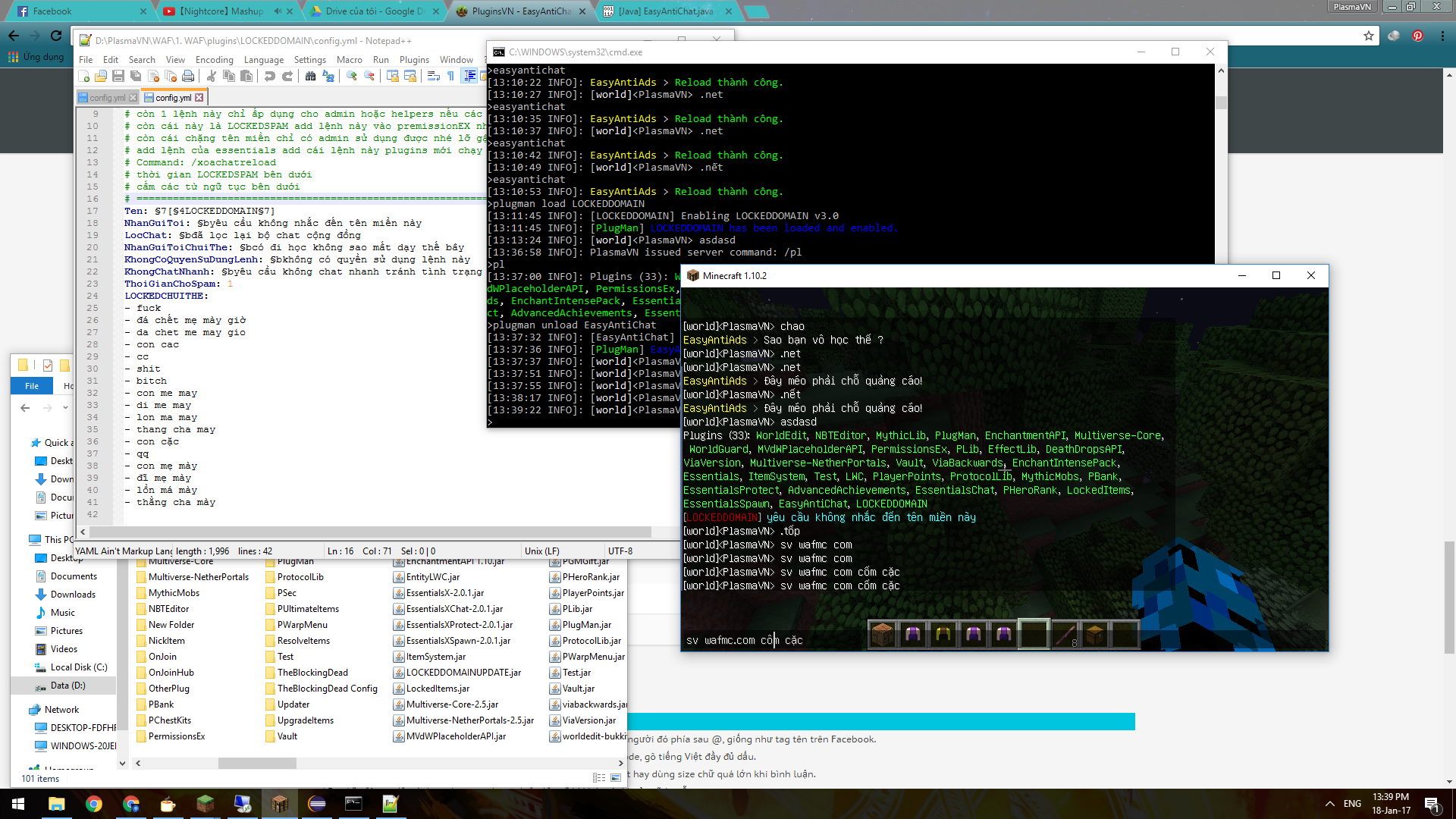The height and width of the screenshot is (819, 1456).
Task: Switch Explorer to large thumbnails view
Action: pos(616,777)
